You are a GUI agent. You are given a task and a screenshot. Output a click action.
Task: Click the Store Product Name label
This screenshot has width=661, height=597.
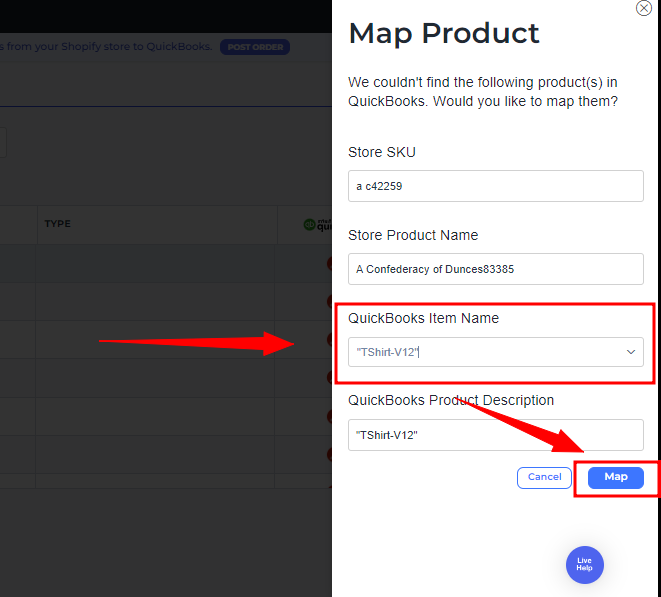[x=413, y=235]
